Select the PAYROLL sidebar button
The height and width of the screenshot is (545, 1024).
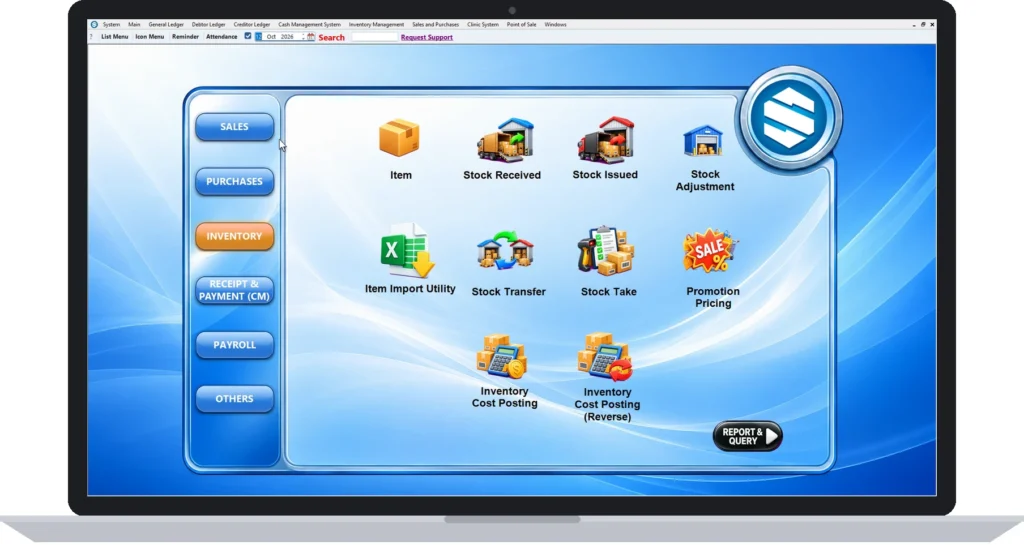[x=234, y=345]
